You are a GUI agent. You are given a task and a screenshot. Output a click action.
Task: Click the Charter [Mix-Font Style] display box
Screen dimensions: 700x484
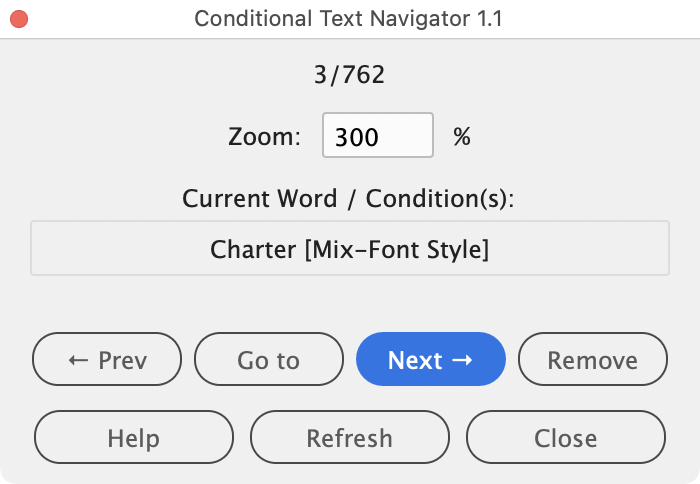click(x=349, y=248)
